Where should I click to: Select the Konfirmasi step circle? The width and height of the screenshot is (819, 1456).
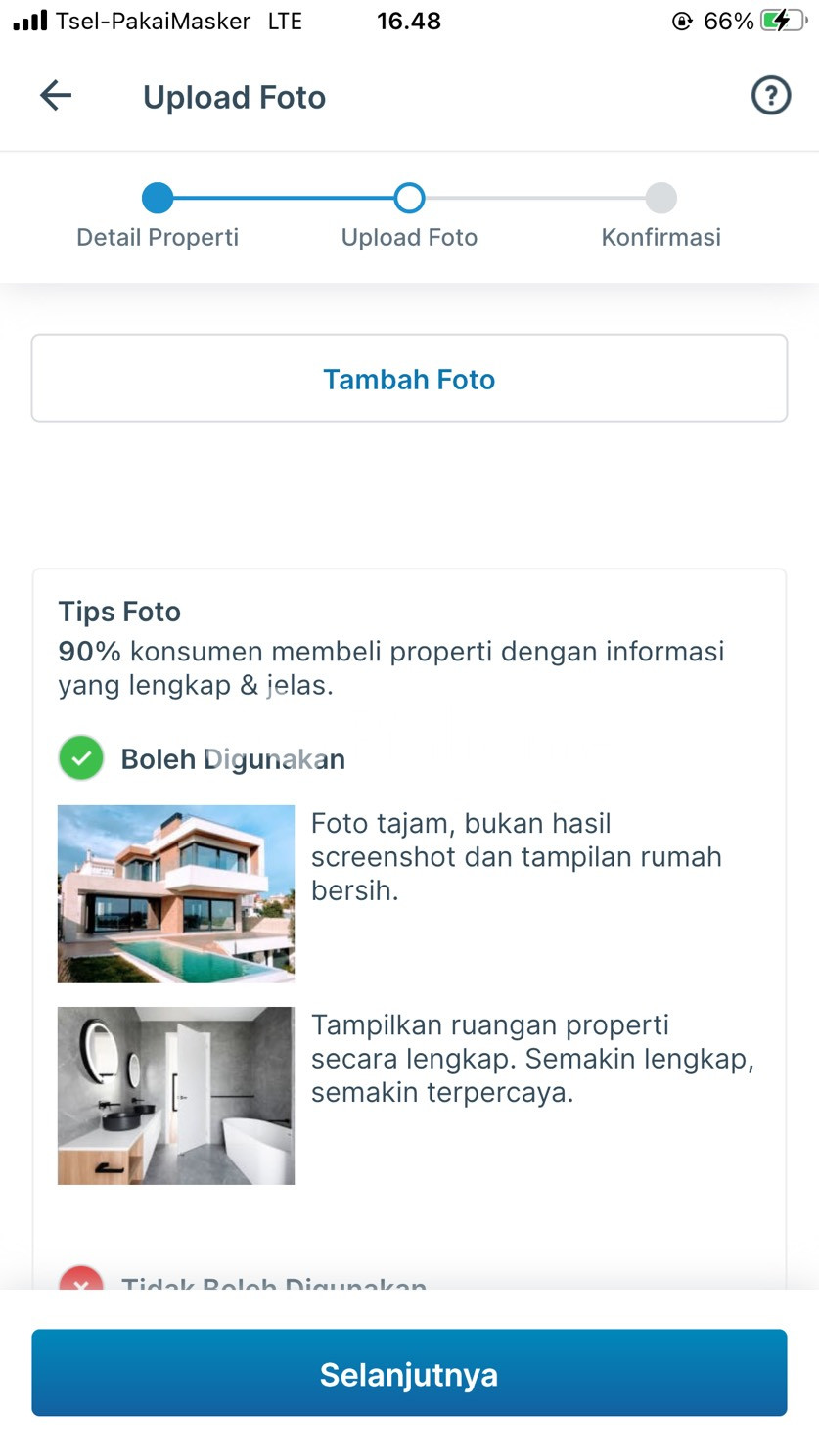660,198
